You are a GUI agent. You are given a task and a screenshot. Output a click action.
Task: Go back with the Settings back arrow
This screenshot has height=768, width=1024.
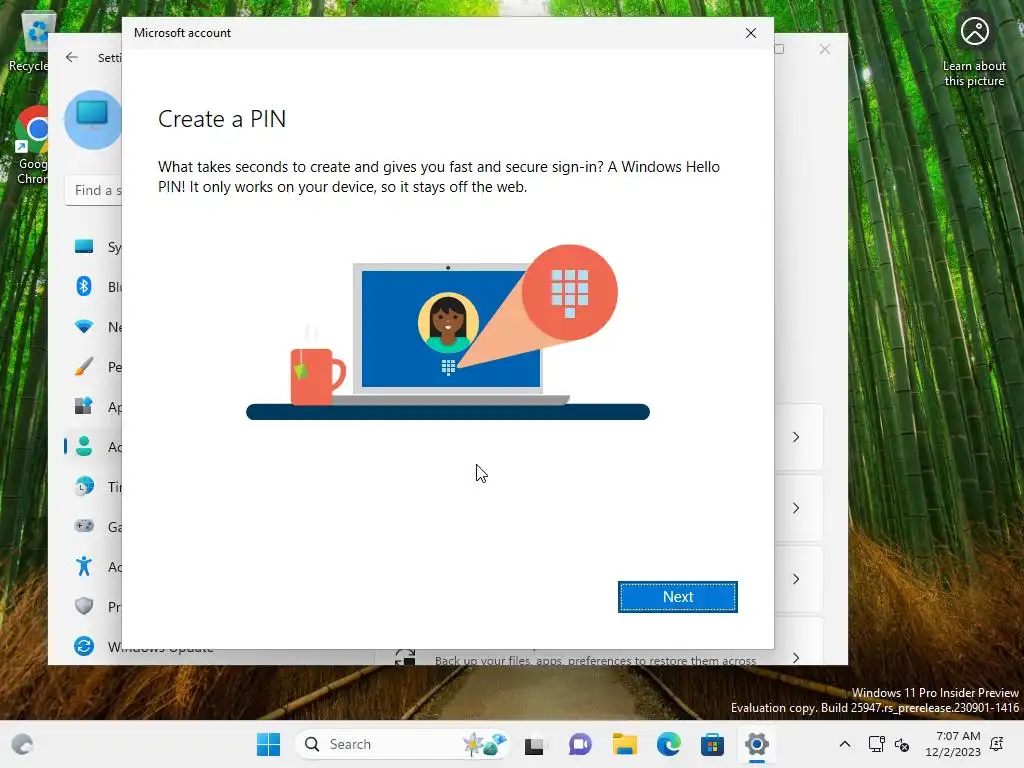click(72, 57)
